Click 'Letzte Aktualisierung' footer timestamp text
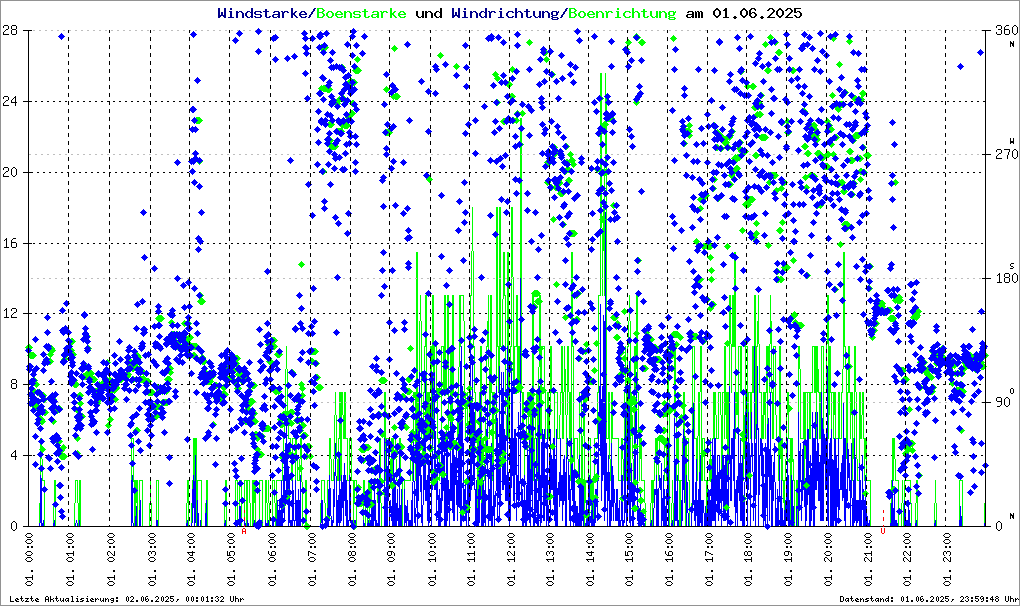 (x=127, y=599)
